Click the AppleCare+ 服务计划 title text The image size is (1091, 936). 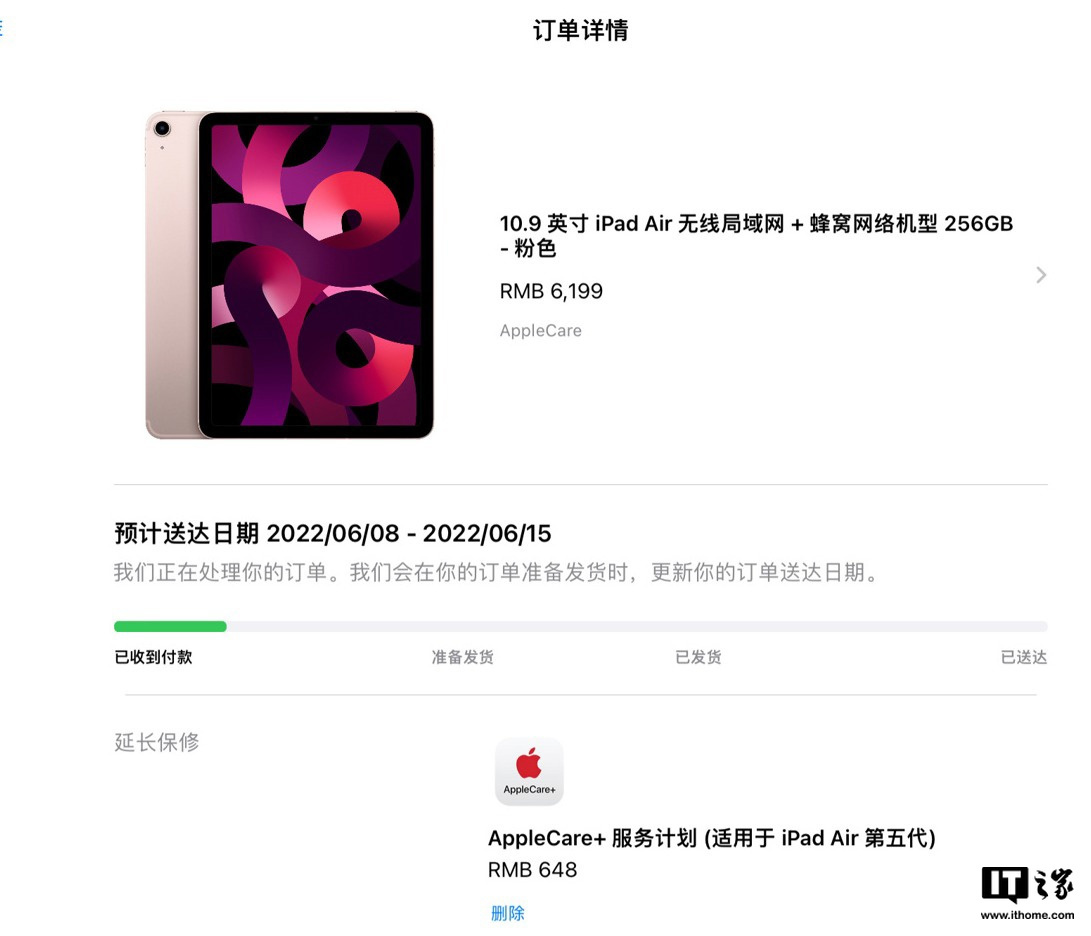click(x=712, y=838)
